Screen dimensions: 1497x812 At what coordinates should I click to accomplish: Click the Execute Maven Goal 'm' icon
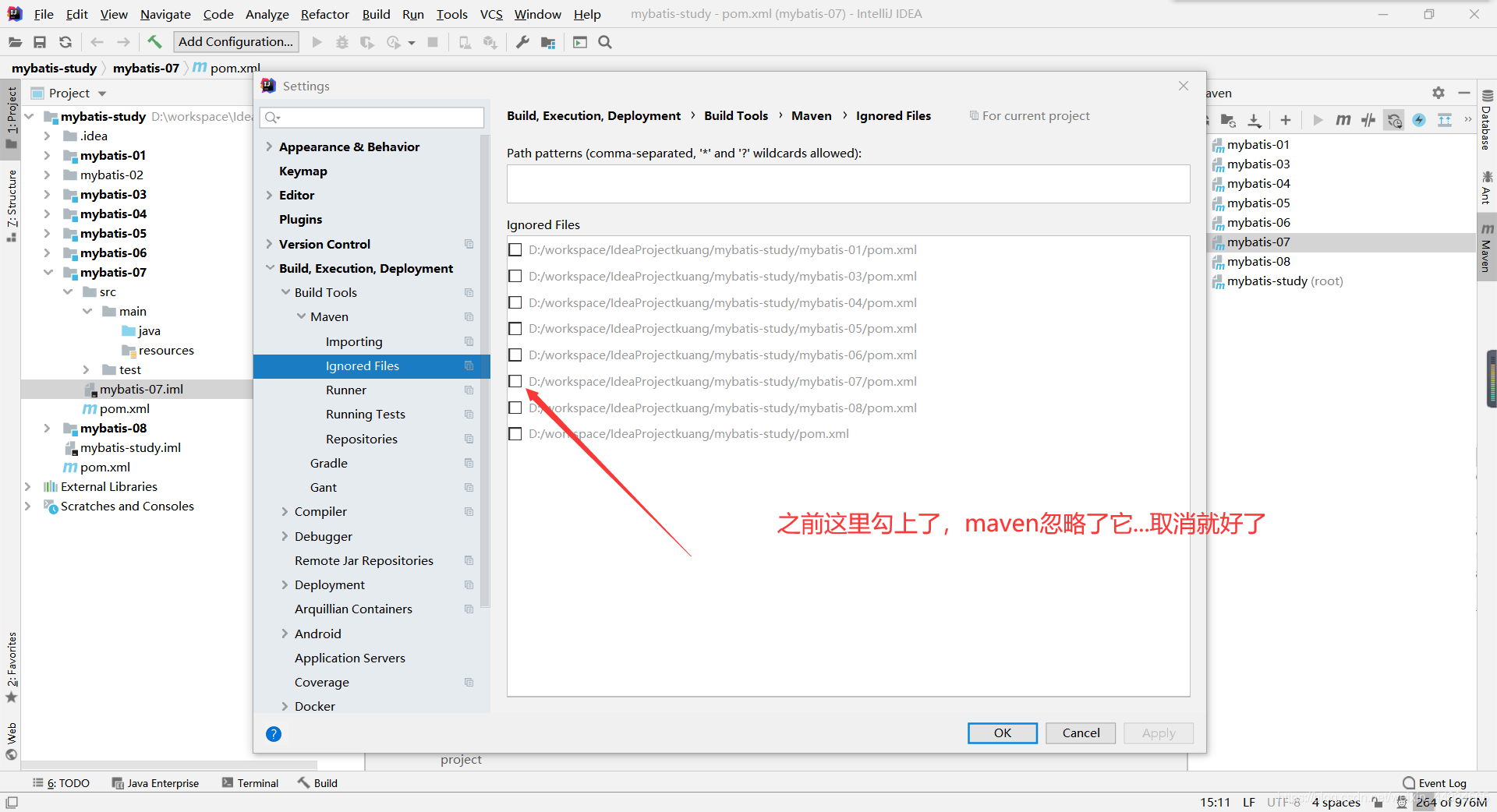[1343, 120]
